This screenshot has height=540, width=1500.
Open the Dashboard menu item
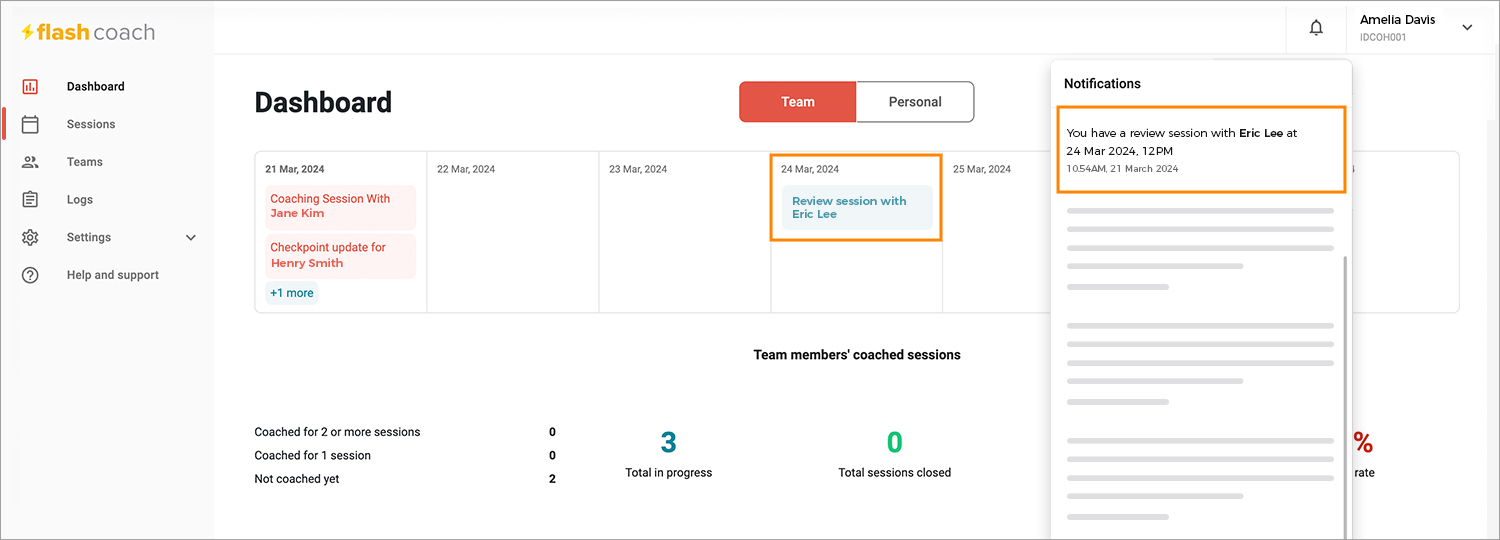pos(96,87)
